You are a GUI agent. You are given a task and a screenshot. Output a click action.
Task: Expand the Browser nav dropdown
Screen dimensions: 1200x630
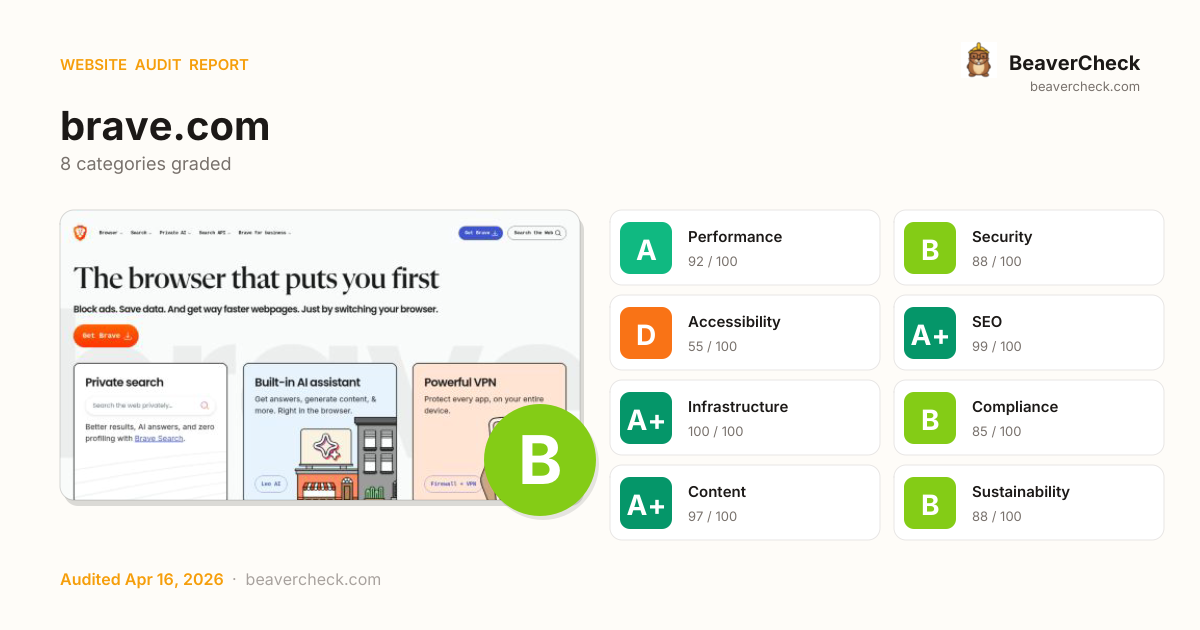tap(111, 233)
